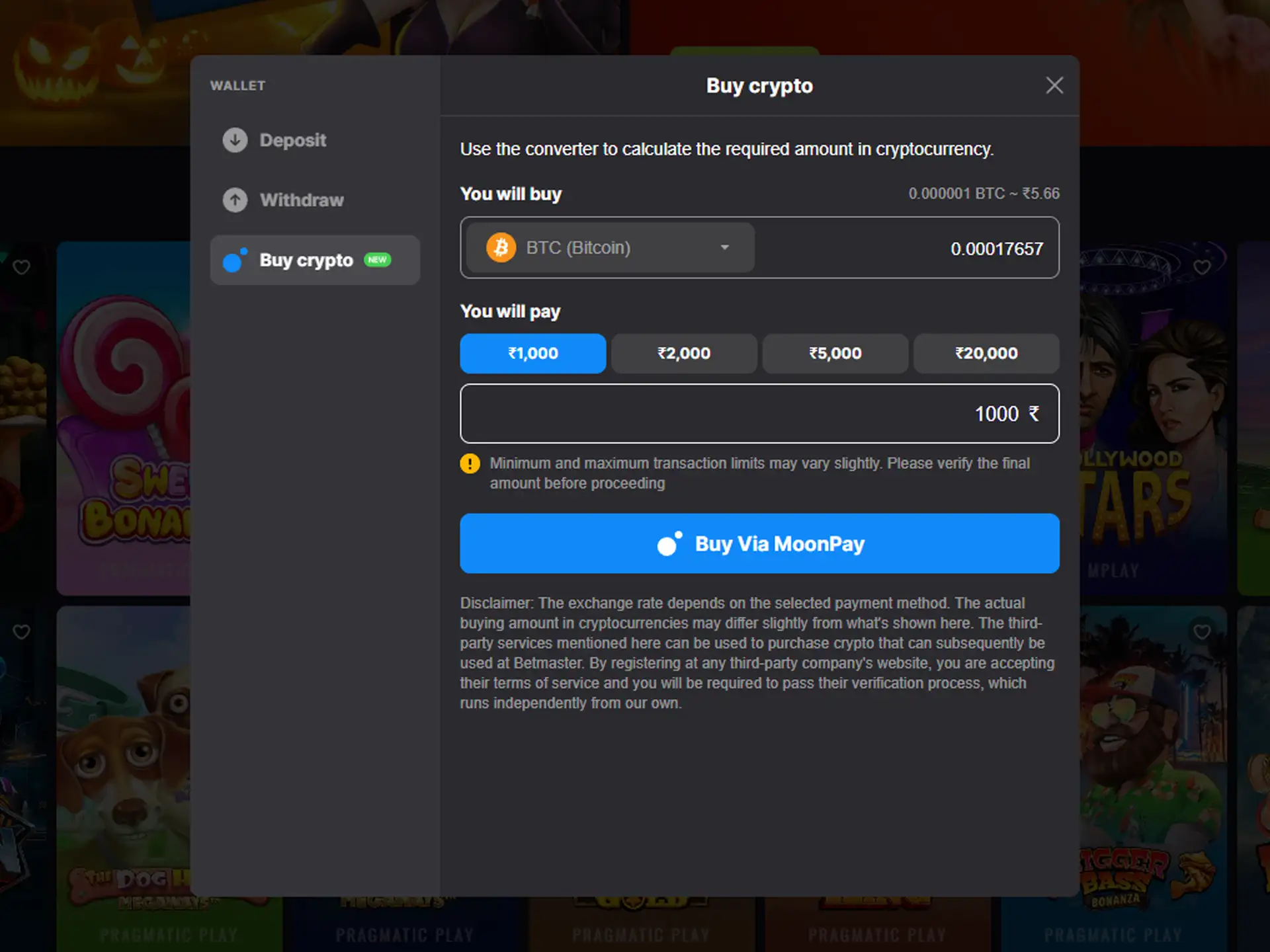
Task: Toggle the ₹1,000 highlighted preset selector
Action: 532,353
